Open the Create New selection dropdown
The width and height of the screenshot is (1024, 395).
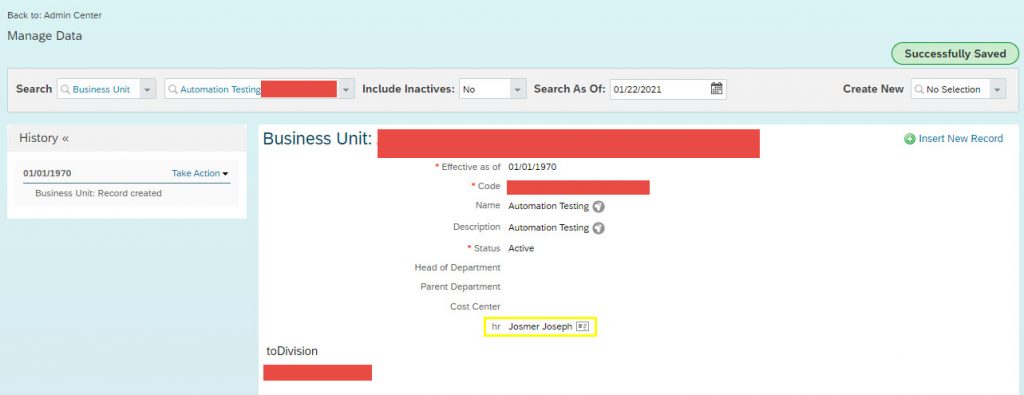[997, 89]
